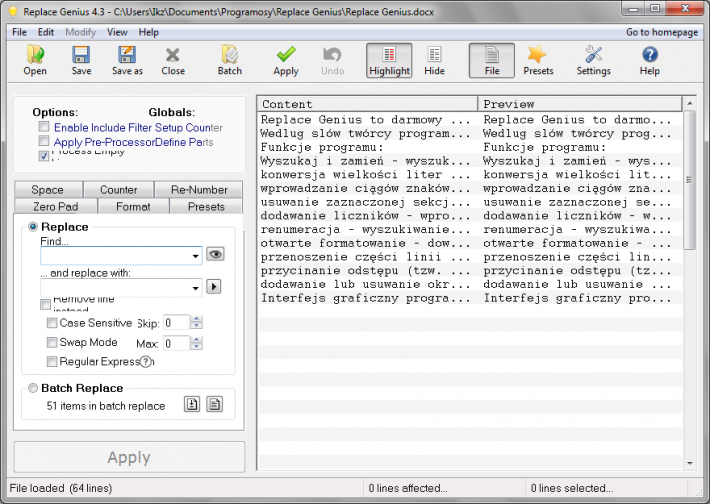Click the vertical scrollbar thumb of the content list
This screenshot has width=710, height=504.
[689, 180]
